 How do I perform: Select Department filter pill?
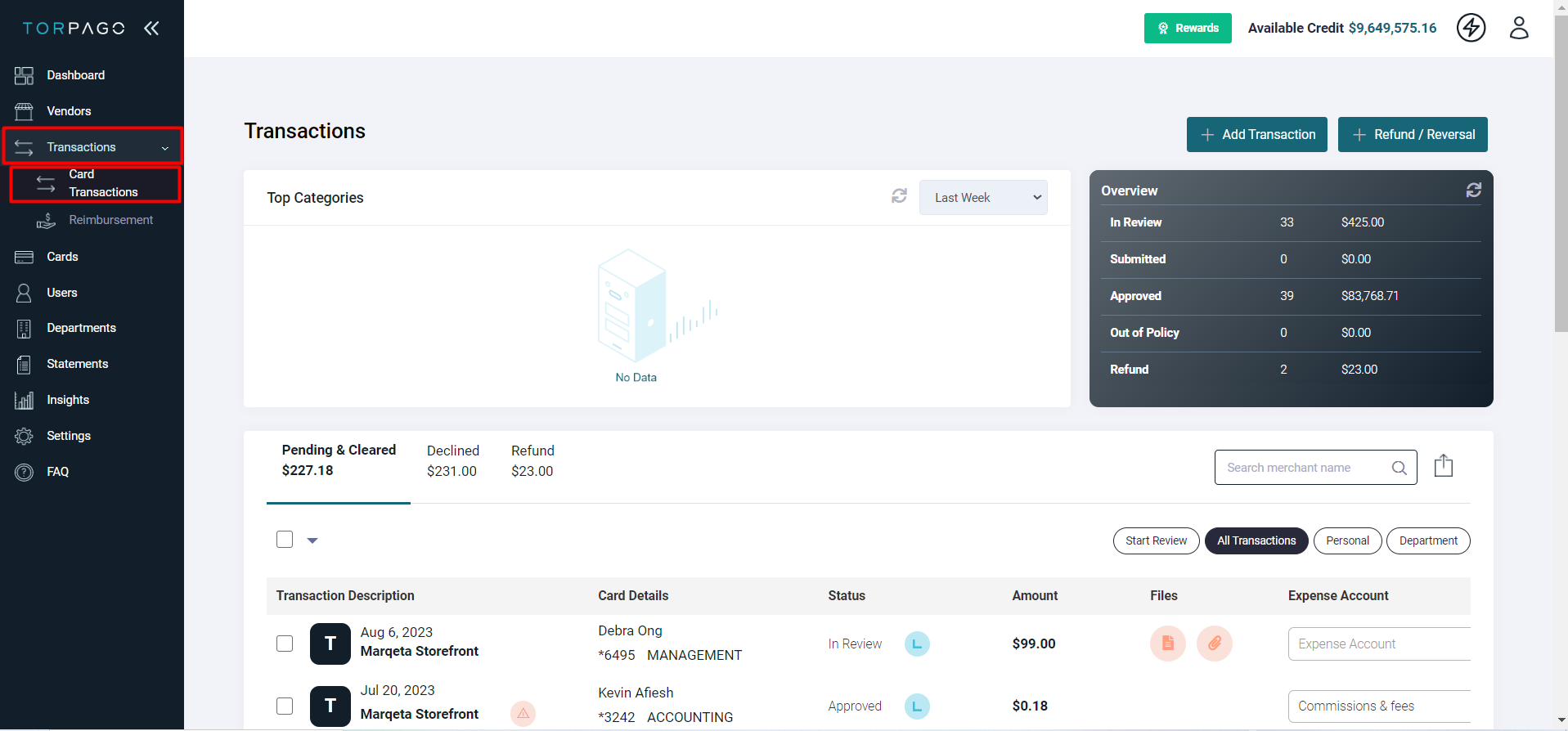1428,541
